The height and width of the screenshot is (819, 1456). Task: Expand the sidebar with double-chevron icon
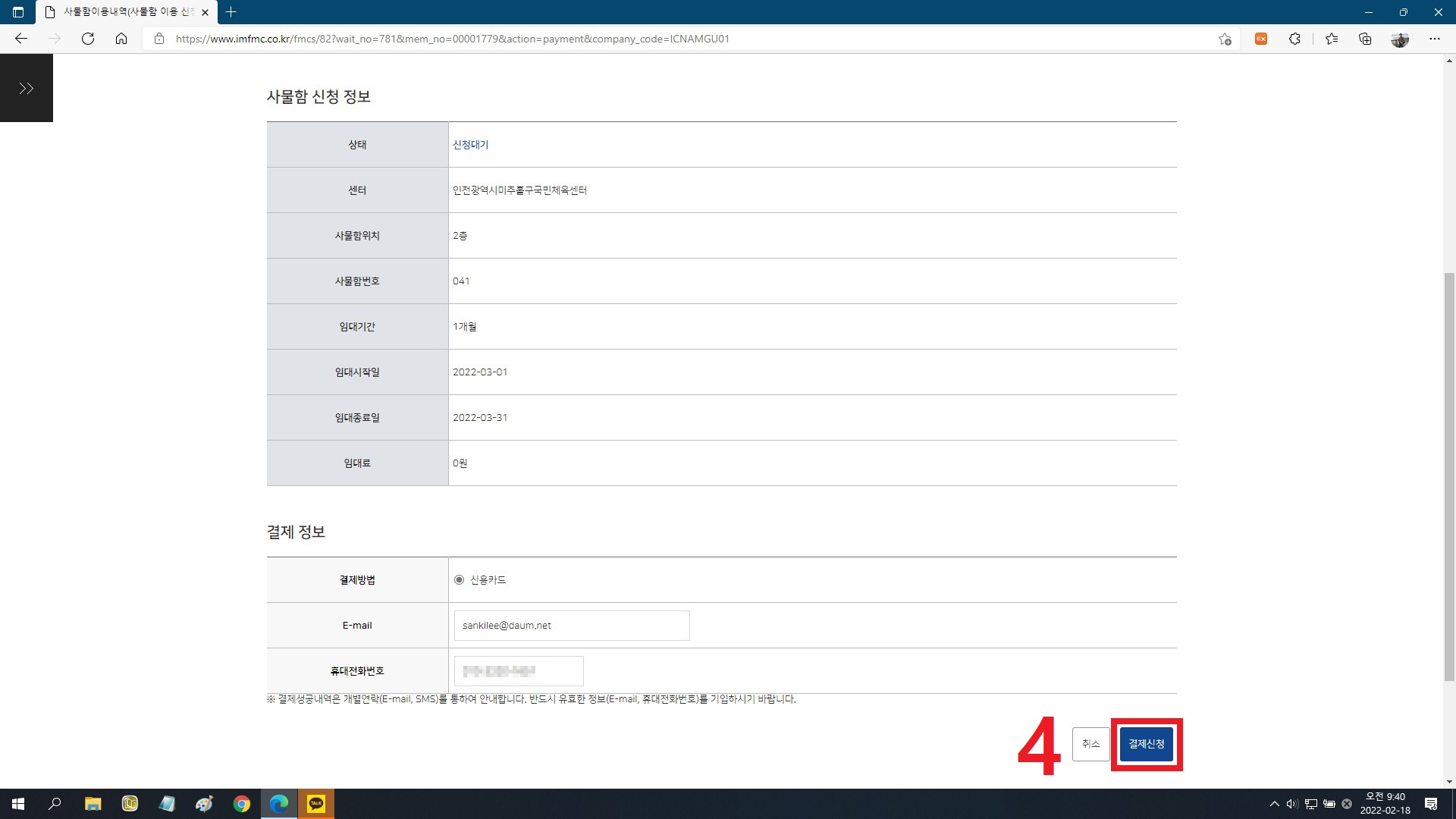coord(27,89)
